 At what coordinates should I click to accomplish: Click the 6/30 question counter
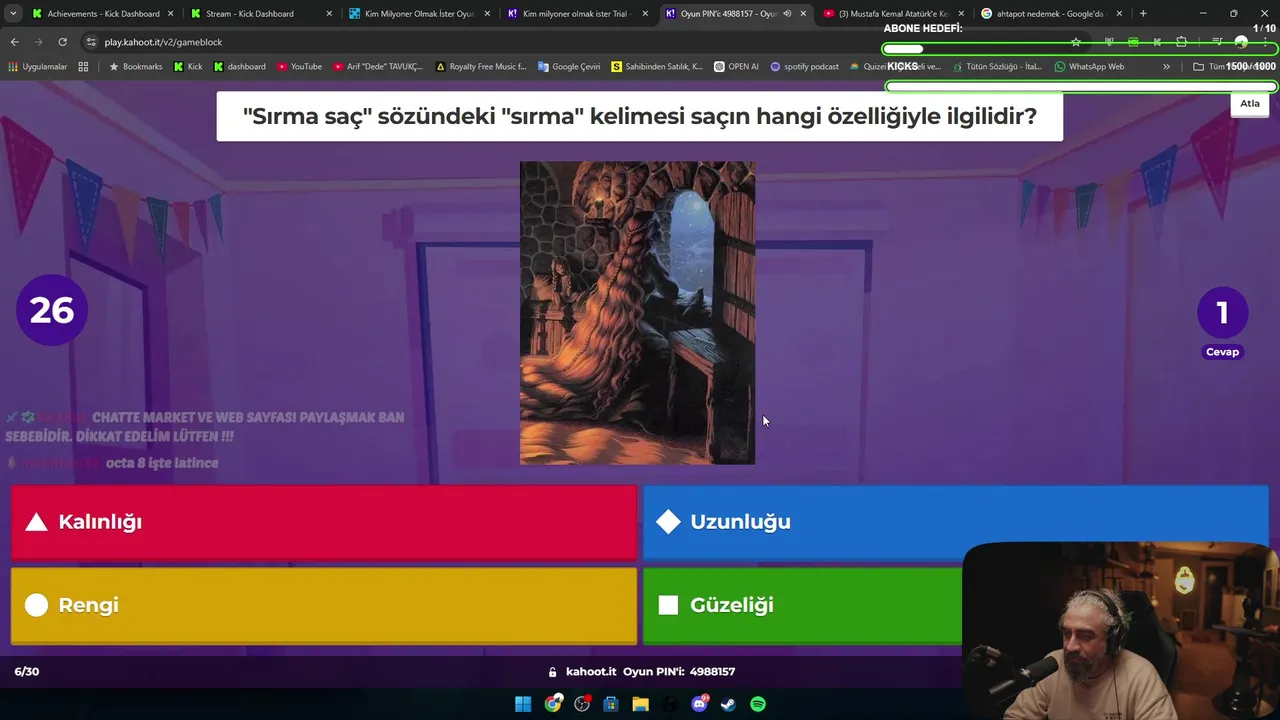[x=27, y=672]
